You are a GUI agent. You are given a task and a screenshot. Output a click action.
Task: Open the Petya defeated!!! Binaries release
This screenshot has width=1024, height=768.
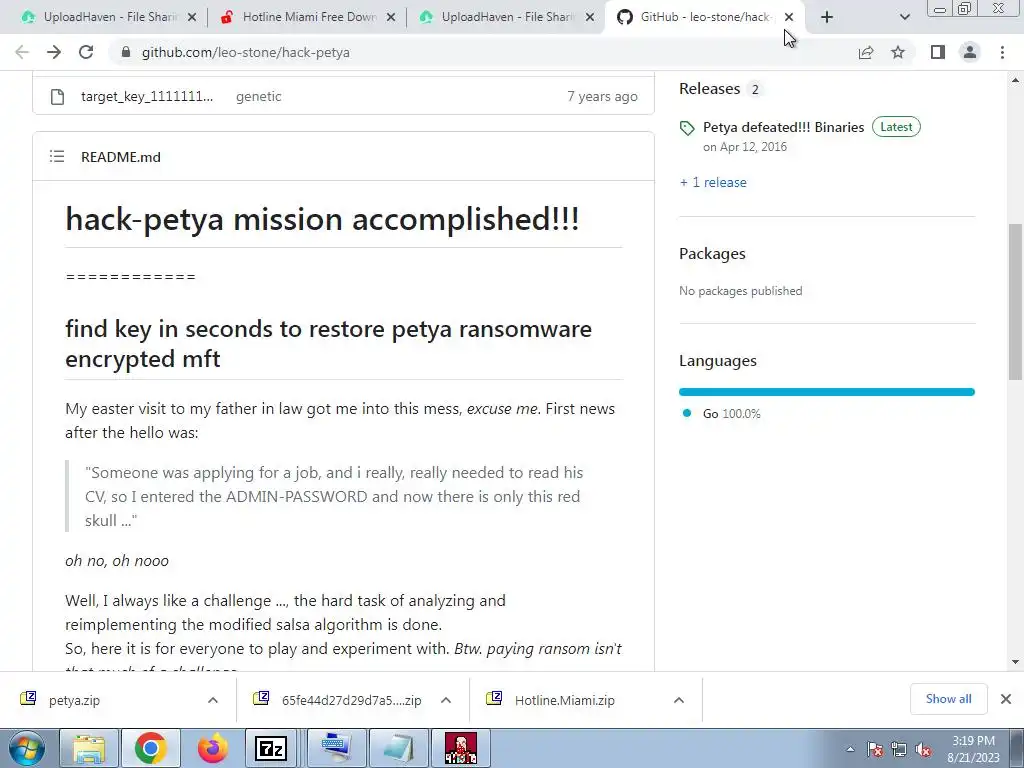(x=783, y=127)
